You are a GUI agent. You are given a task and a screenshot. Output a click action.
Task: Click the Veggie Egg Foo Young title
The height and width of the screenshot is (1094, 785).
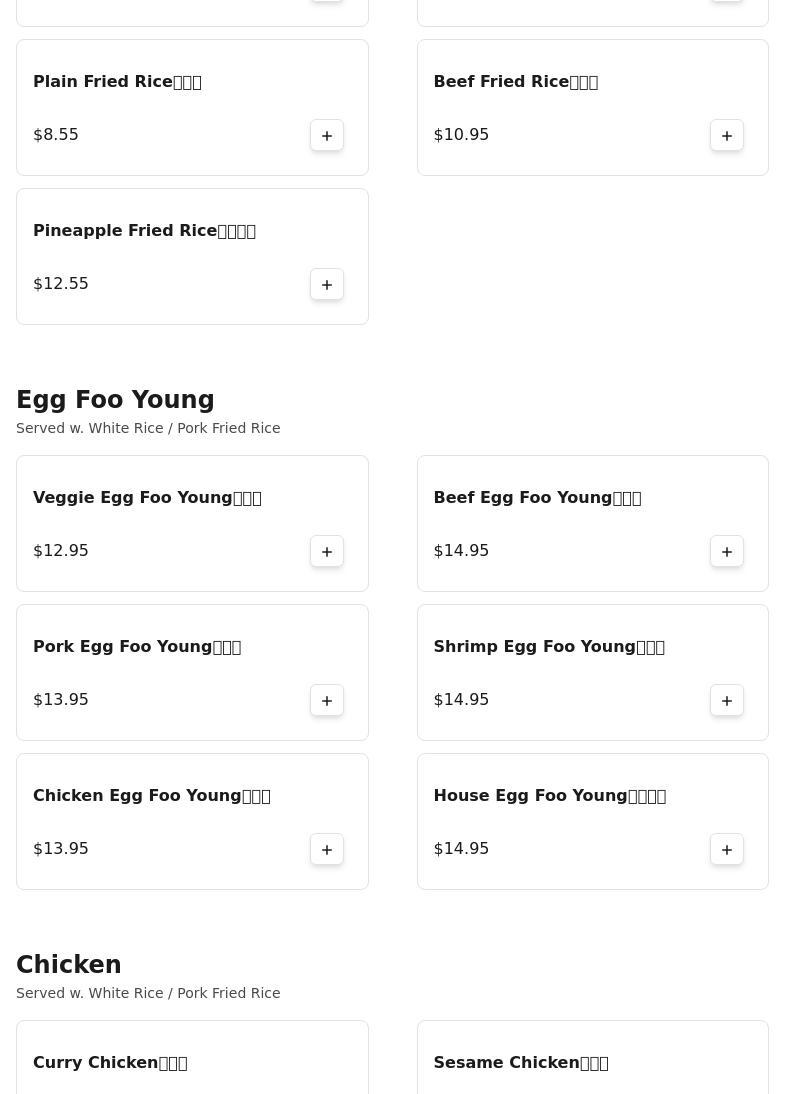[147, 498]
